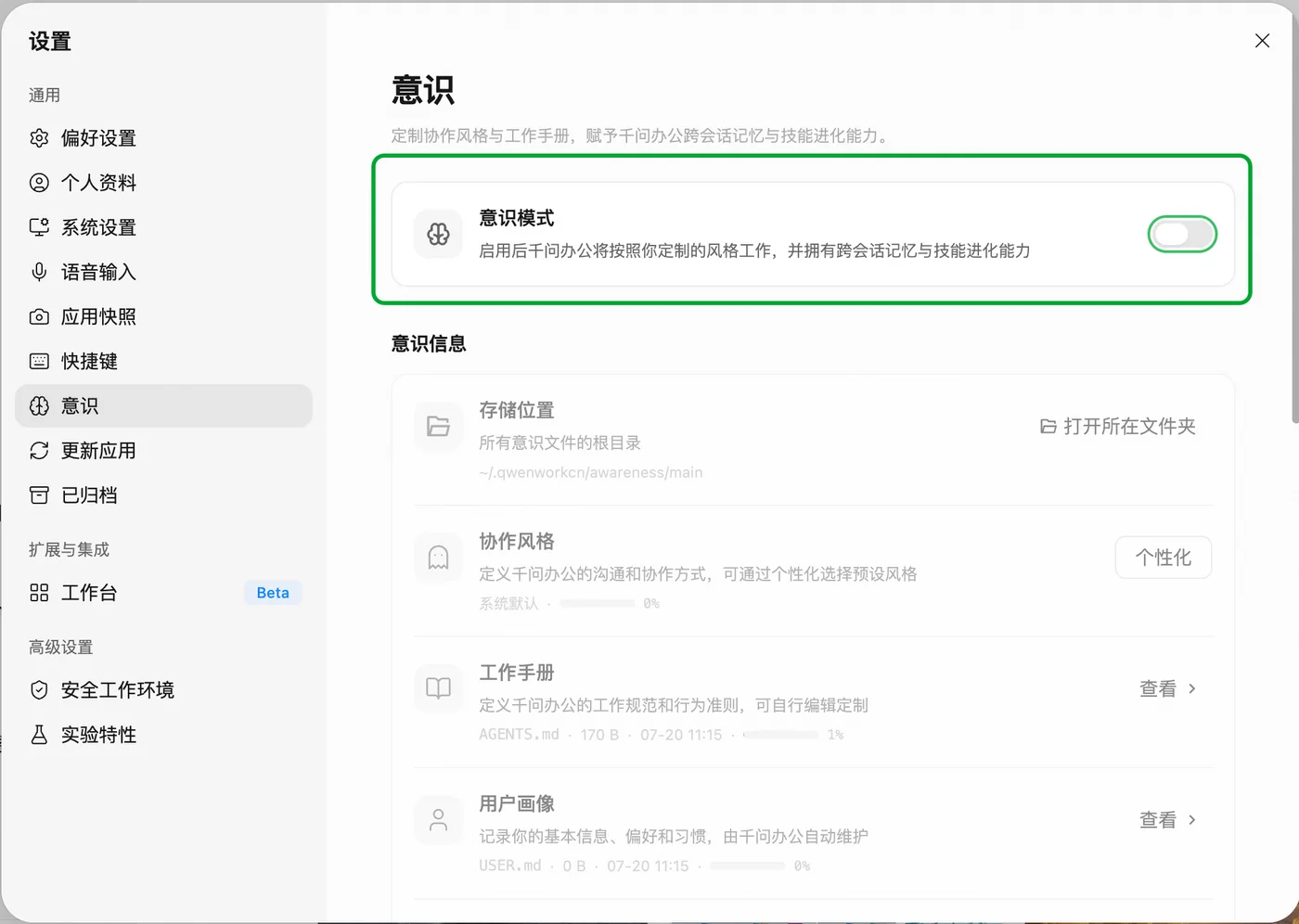Expand 用户画像 via its chevron arrow
Image resolution: width=1299 pixels, height=924 pixels.
(1192, 820)
